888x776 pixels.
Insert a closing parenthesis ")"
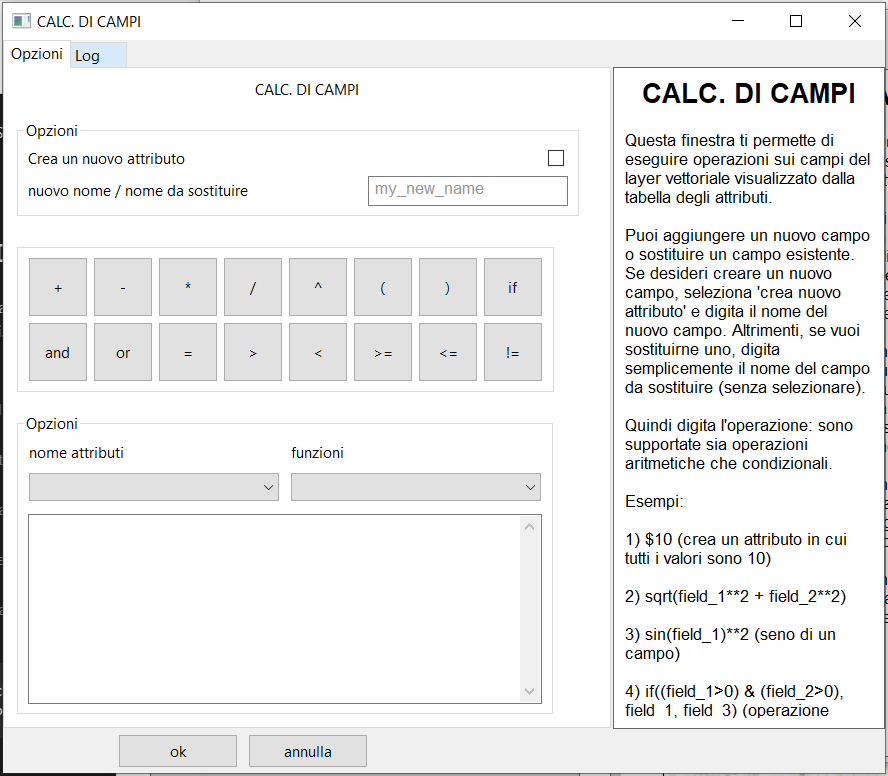[447, 287]
